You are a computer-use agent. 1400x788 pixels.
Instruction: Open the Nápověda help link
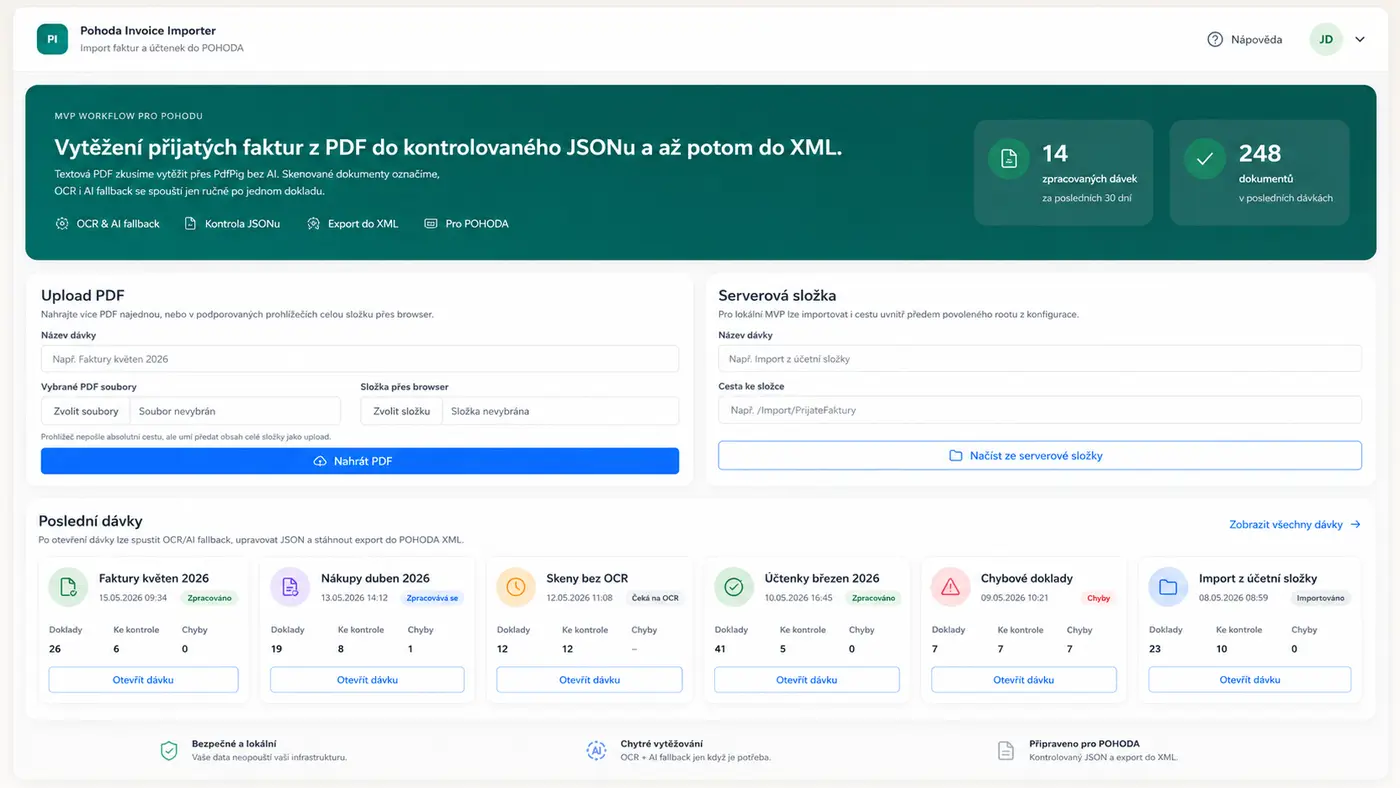click(1256, 40)
